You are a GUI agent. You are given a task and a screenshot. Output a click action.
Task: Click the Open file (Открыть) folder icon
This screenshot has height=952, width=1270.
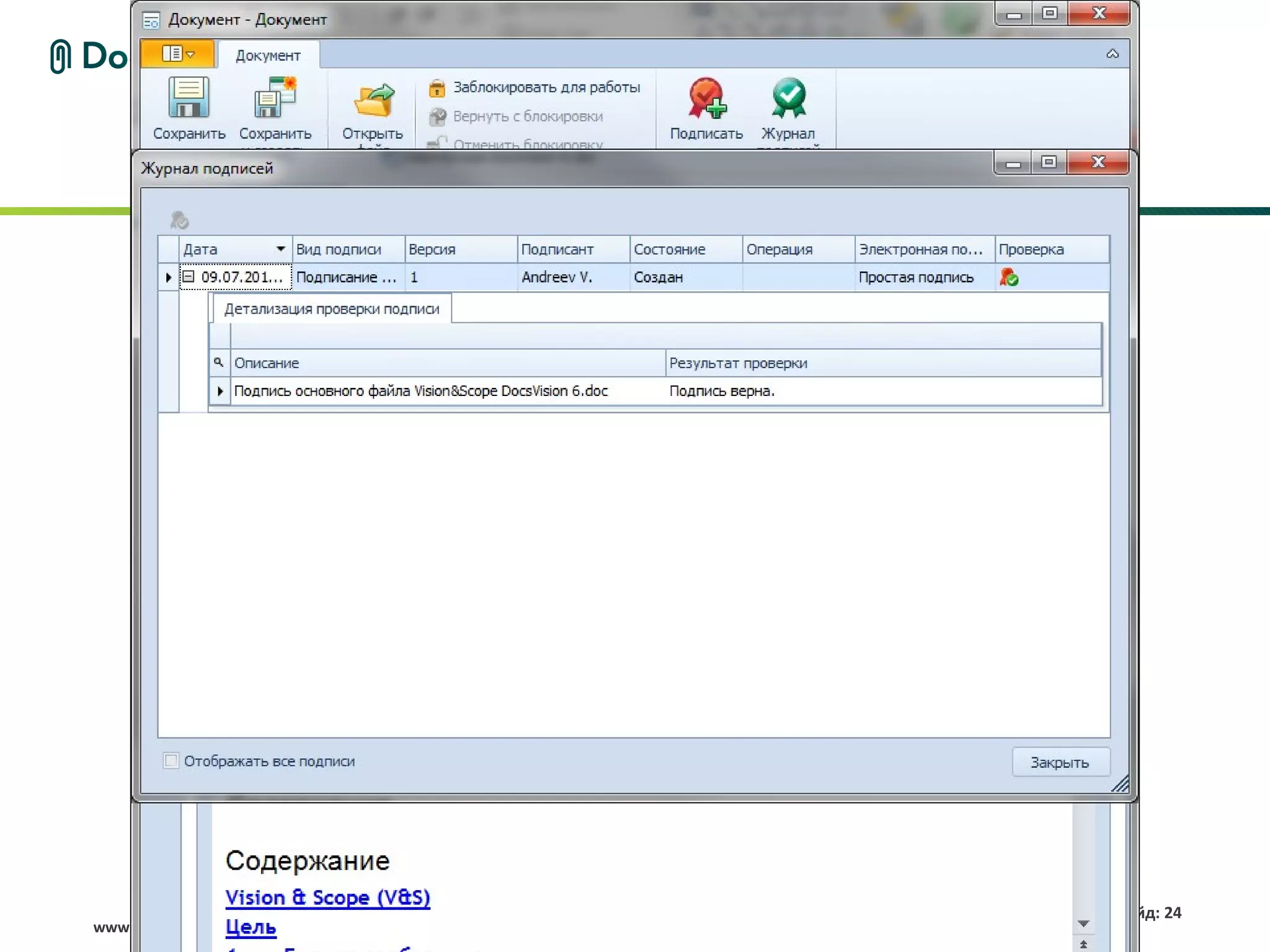pos(373,100)
